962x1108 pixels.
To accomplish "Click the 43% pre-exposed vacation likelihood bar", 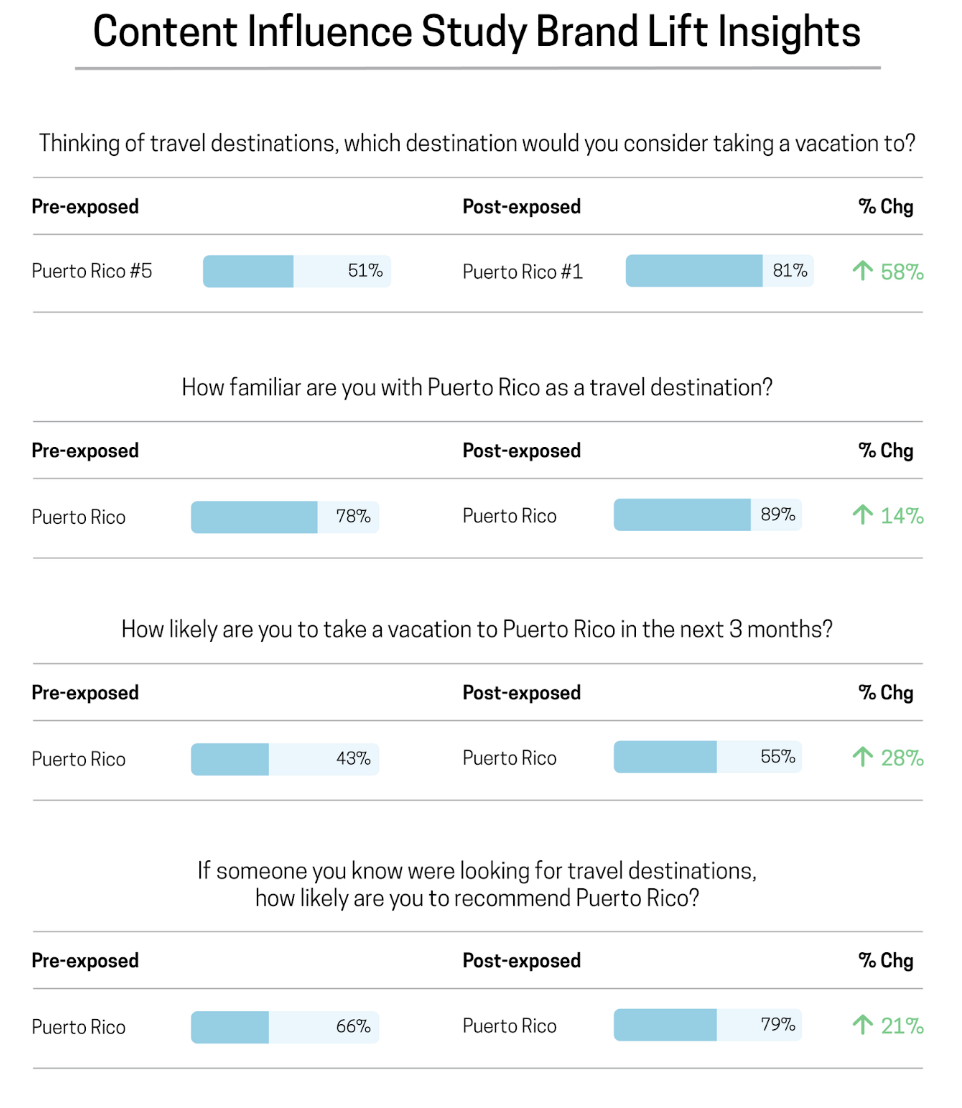I will tap(284, 759).
